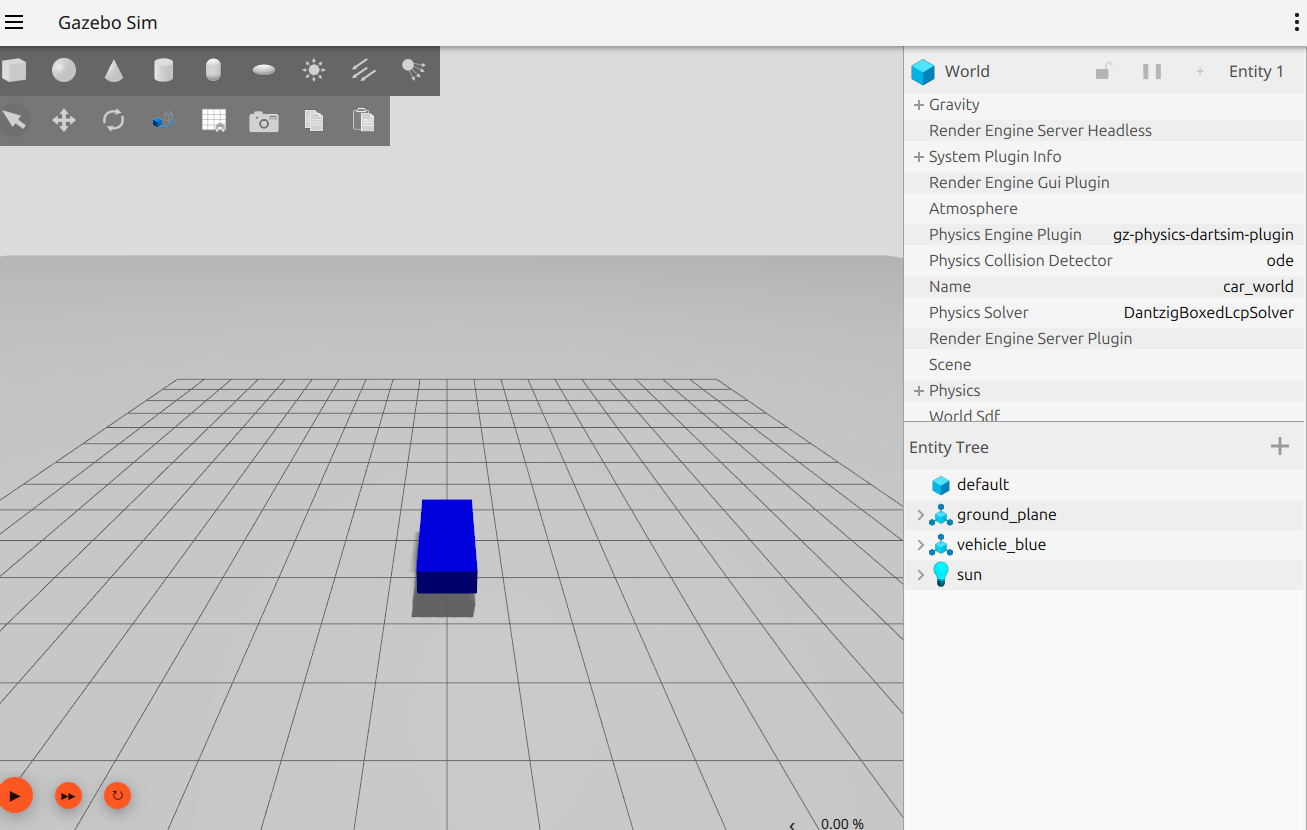Insert a cylinder shape
The height and width of the screenshot is (830, 1307).
[163, 70]
